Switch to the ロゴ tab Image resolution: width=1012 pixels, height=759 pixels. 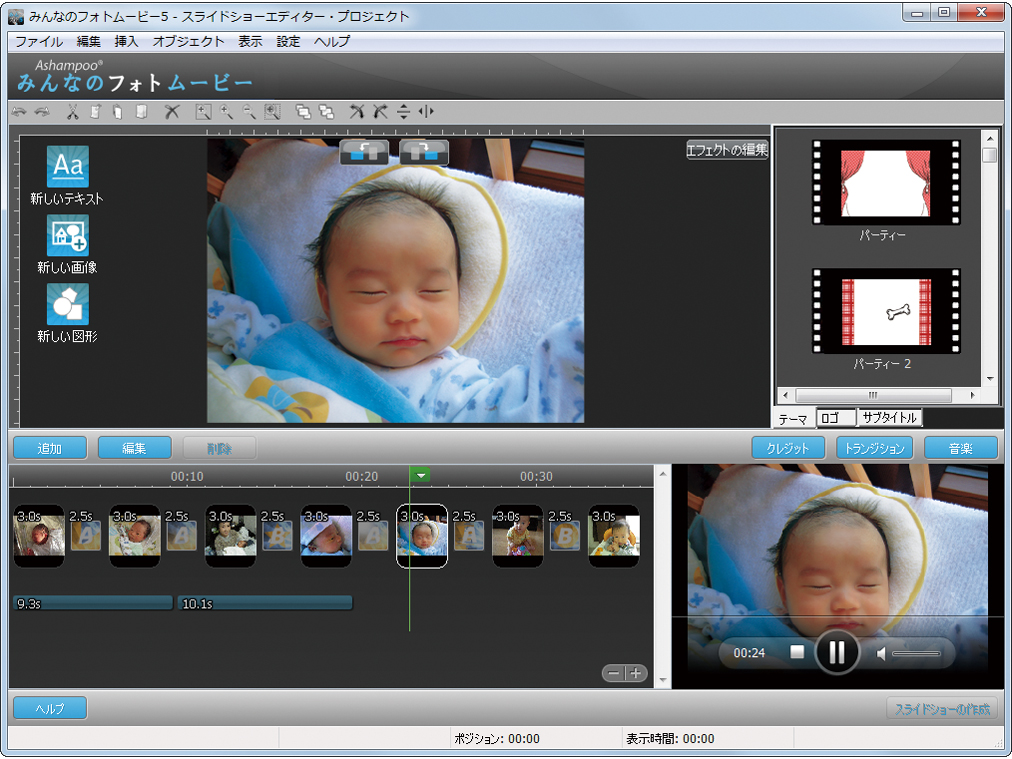pyautogui.click(x=836, y=418)
